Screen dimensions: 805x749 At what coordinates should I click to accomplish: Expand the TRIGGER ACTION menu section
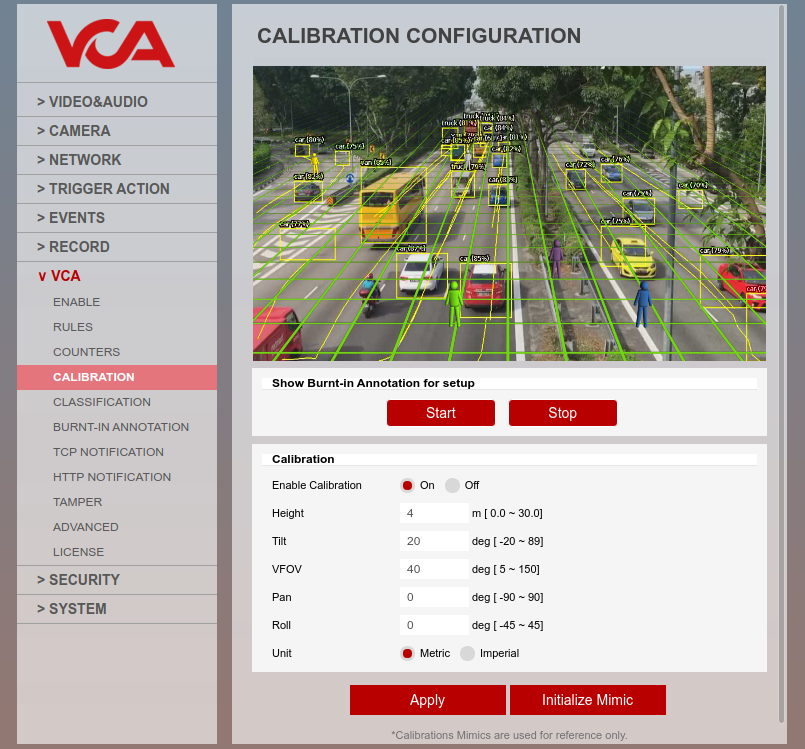pos(117,189)
